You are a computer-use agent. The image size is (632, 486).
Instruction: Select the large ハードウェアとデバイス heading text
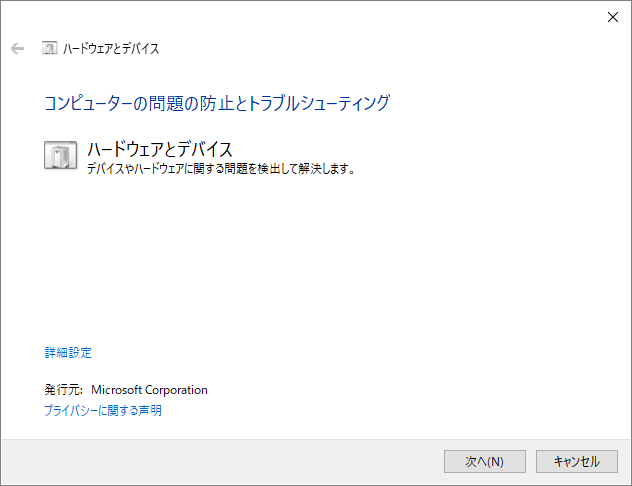[x=160, y=150]
